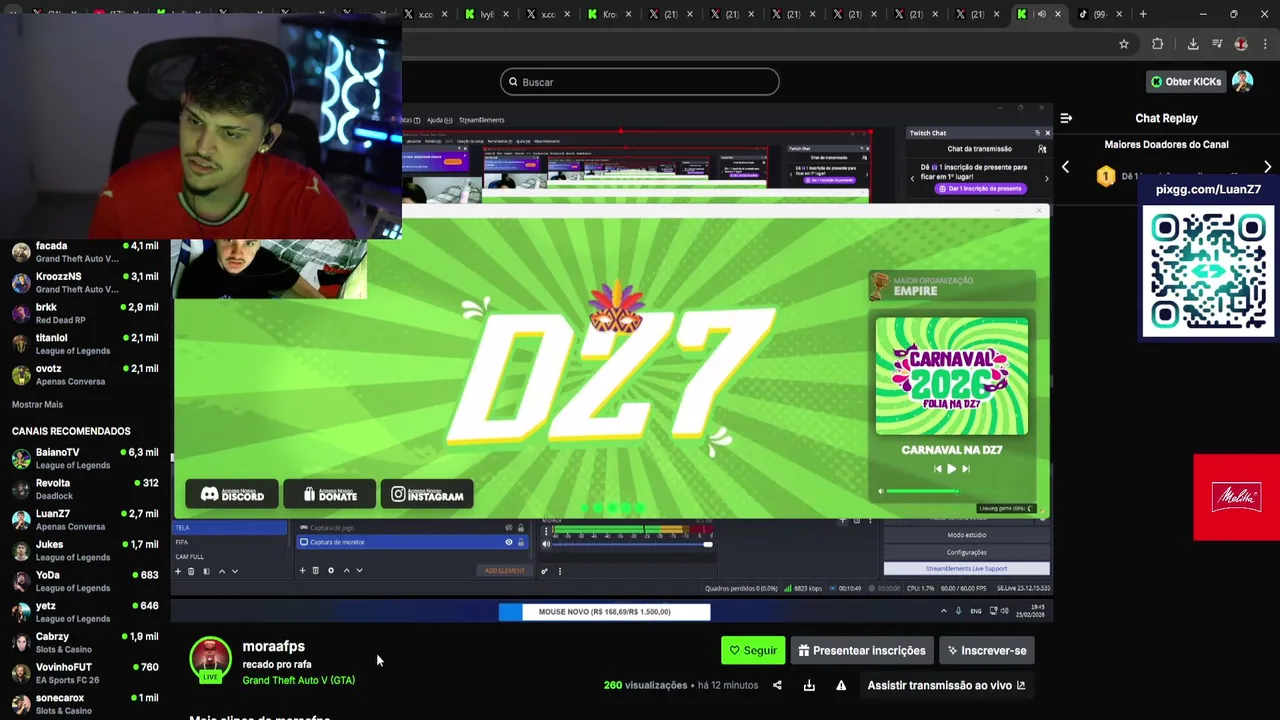Open the Chrome three-dot menu
Screen dimensions: 1280x720
tap(1265, 44)
